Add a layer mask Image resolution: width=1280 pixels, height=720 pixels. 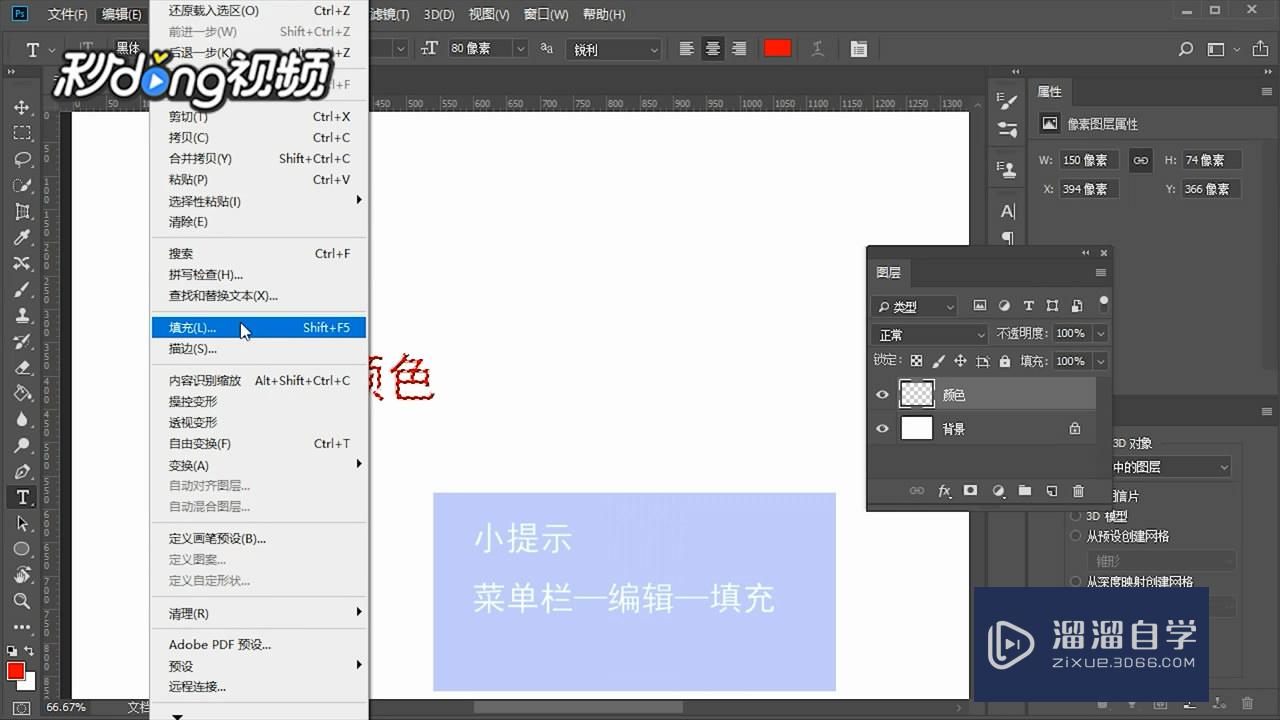(x=970, y=491)
